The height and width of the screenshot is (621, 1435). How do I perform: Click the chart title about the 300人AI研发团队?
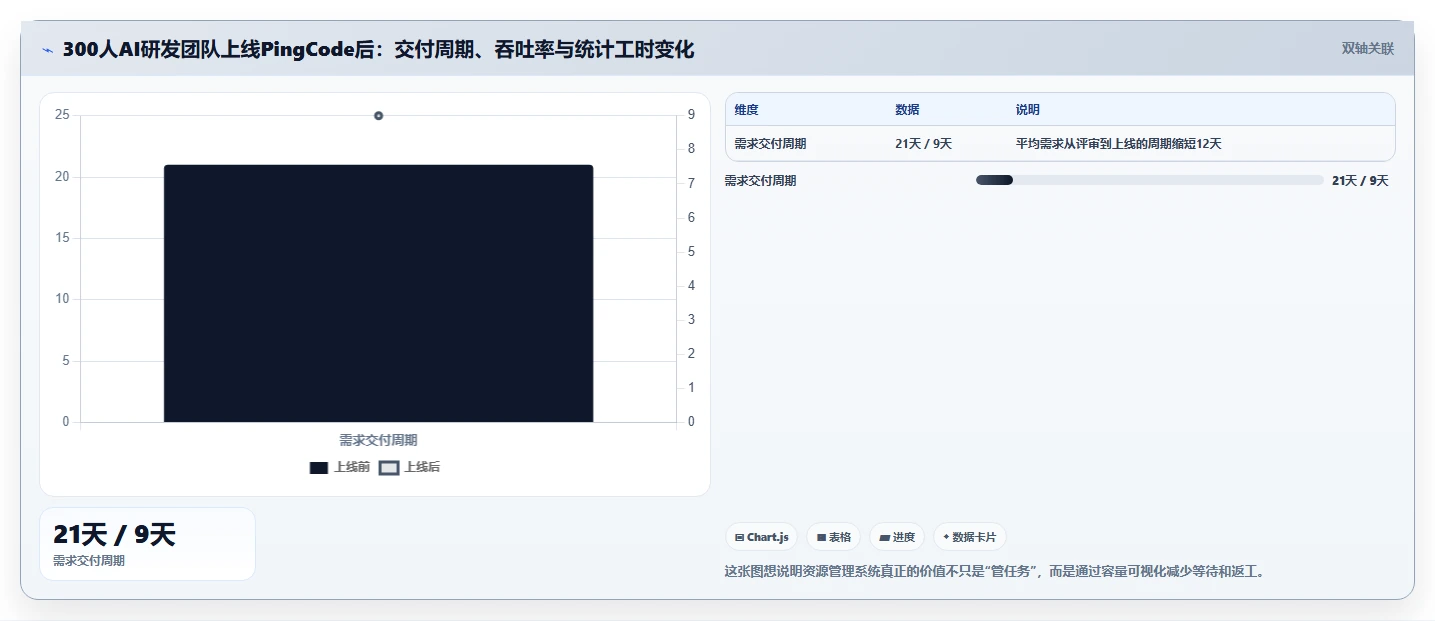[378, 49]
